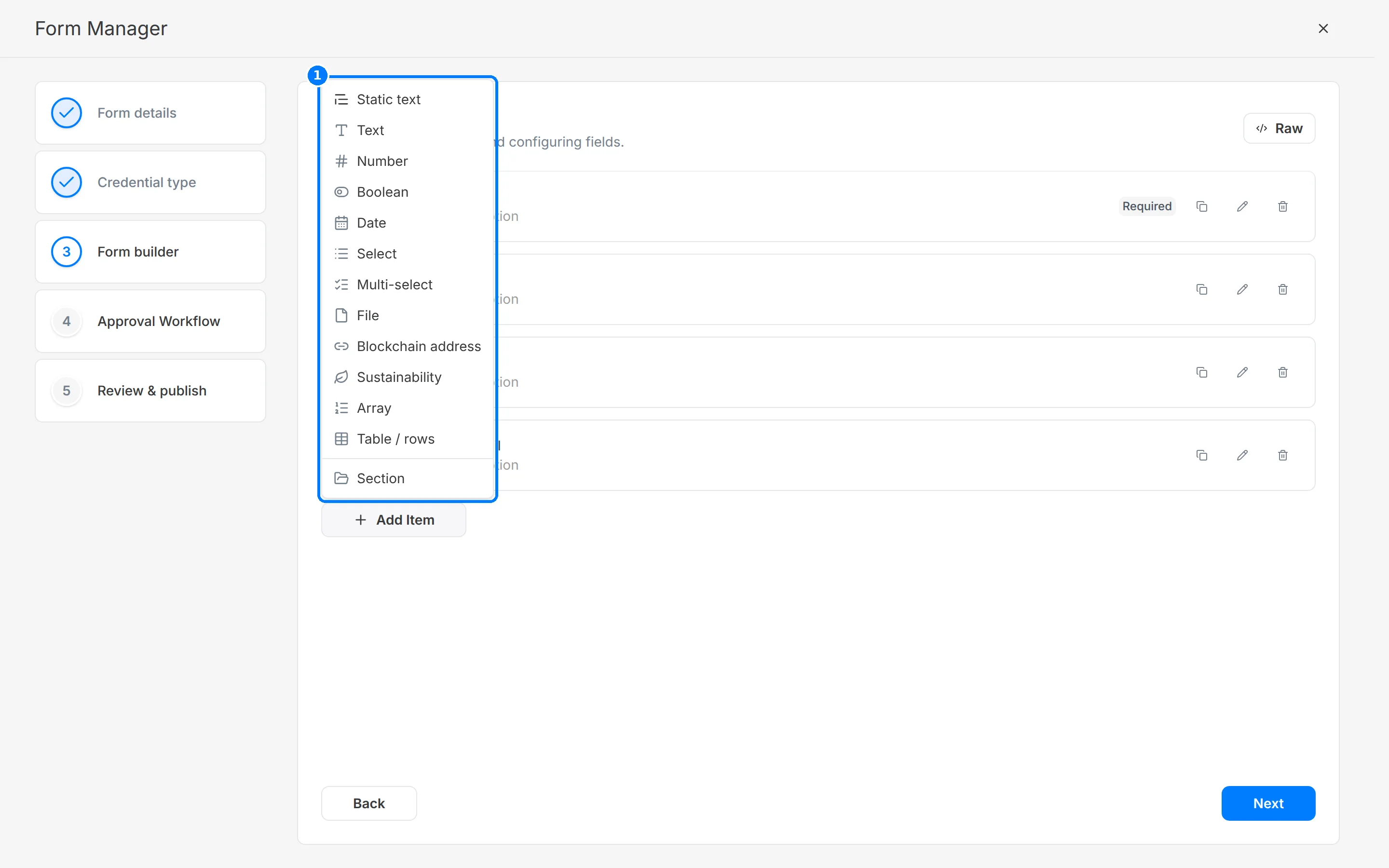
Task: Duplicate the fourth field row
Action: tap(1202, 455)
